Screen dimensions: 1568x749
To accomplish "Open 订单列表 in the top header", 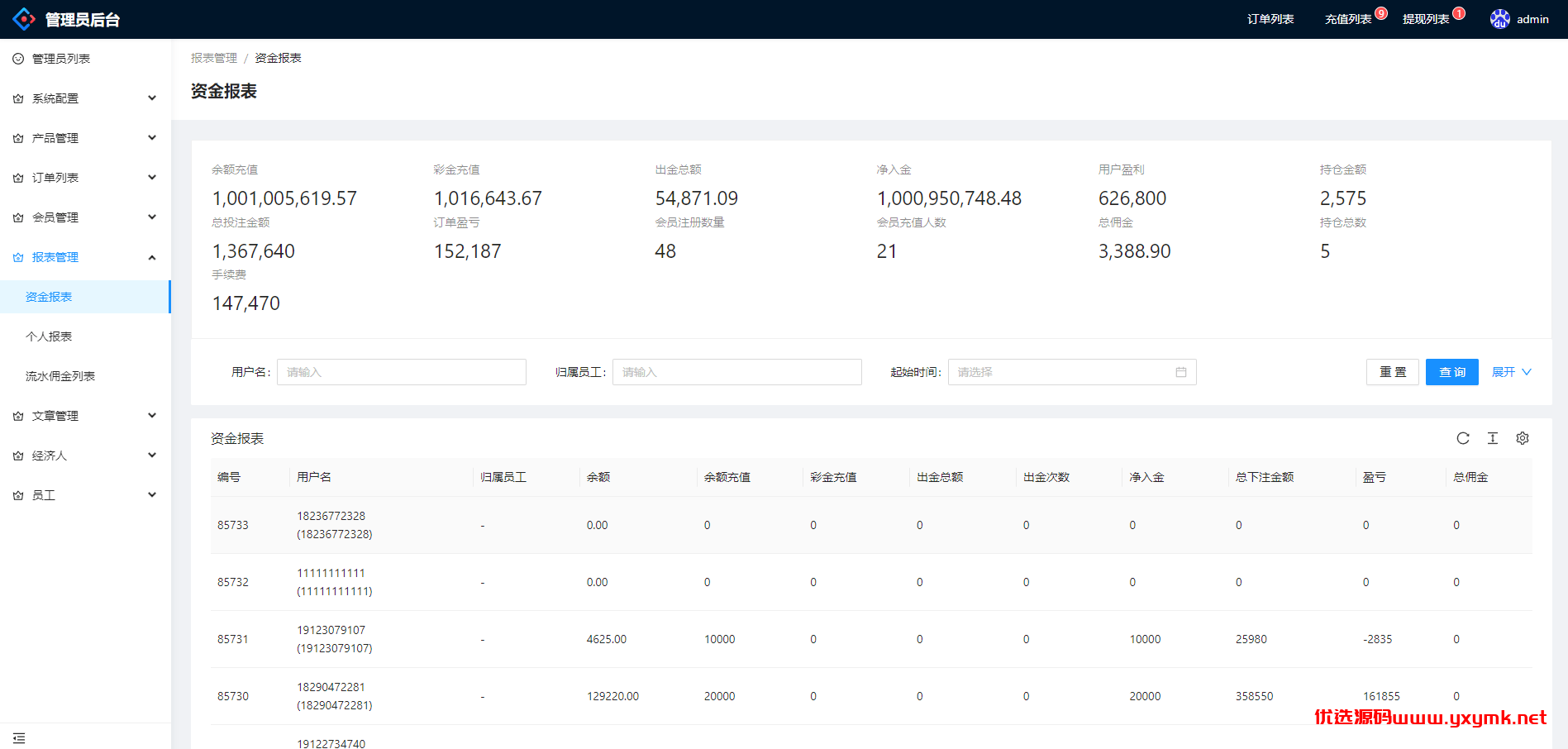I will 1270,19.
